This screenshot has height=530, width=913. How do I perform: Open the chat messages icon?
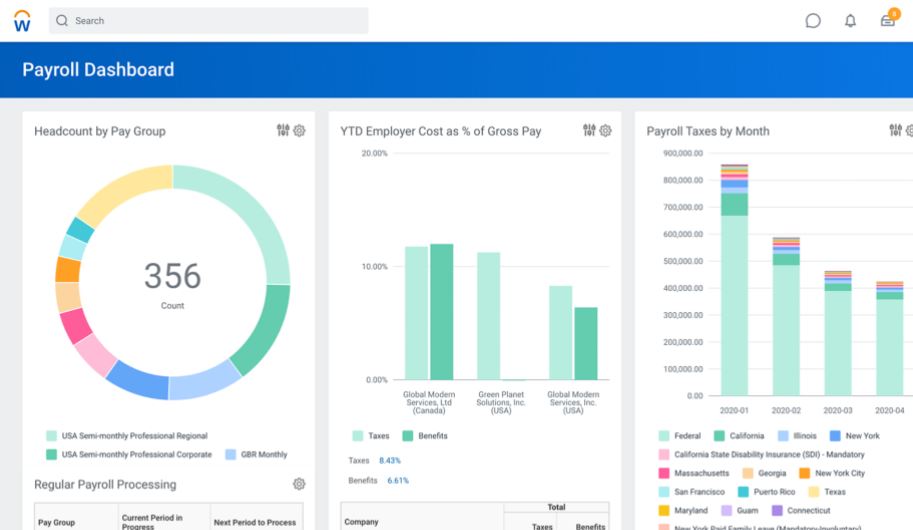pos(813,21)
